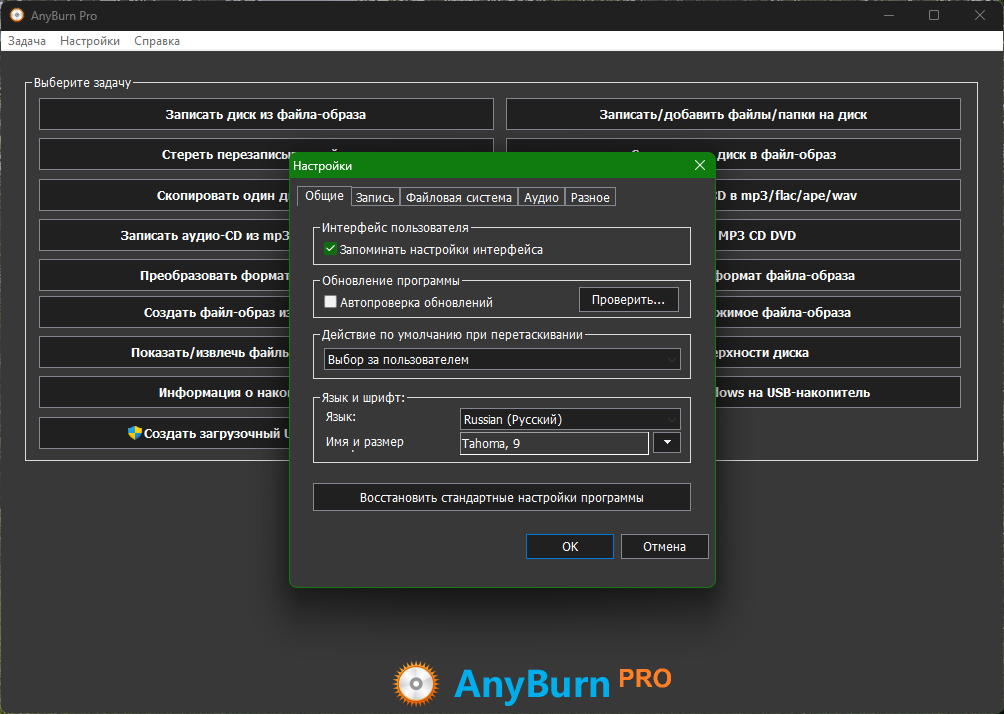Go to the Разное tab
The height and width of the screenshot is (714, 1004).
tap(590, 197)
